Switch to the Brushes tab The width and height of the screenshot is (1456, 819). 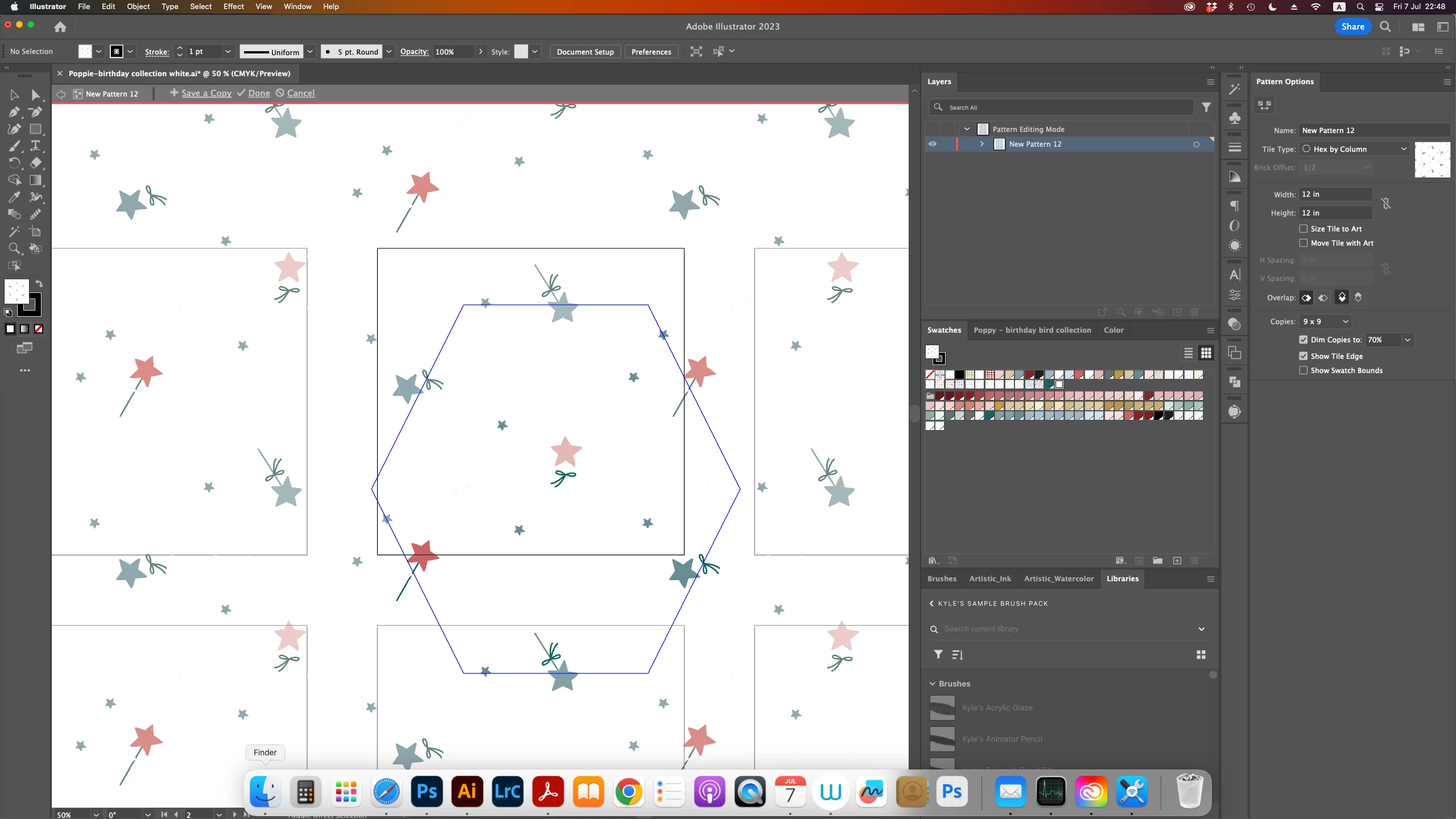point(942,578)
